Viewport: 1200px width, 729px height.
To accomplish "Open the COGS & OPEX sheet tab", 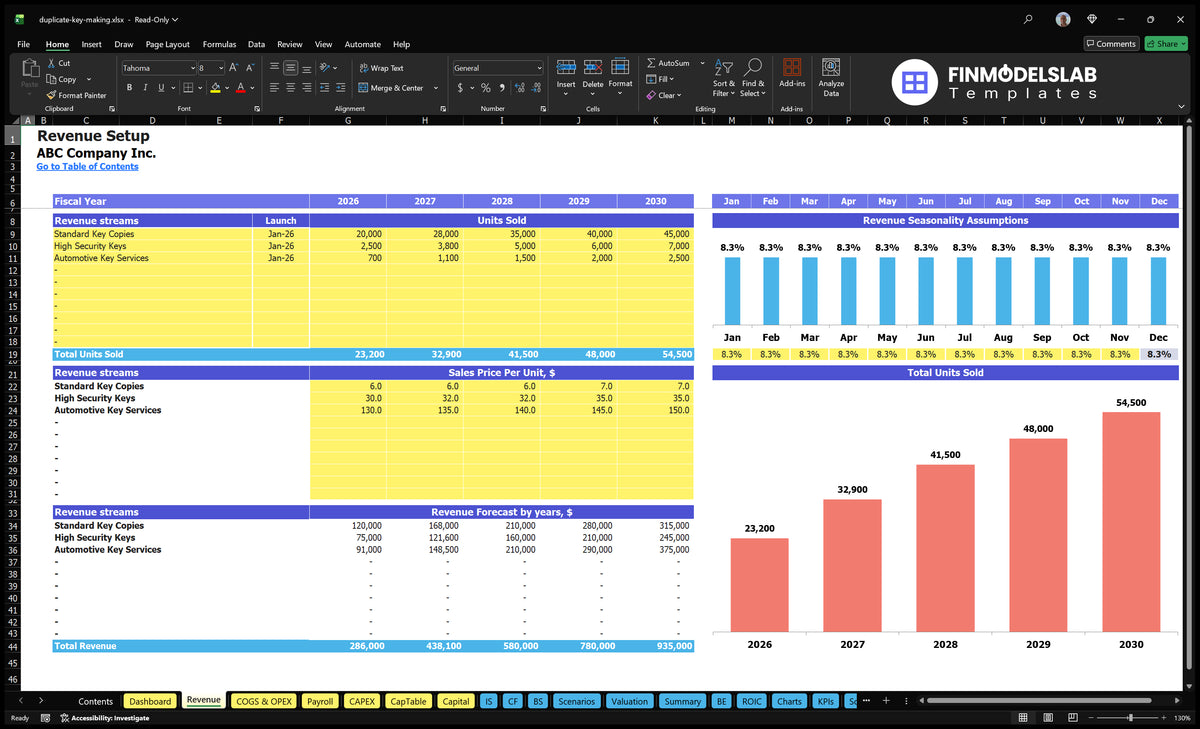I will (x=263, y=701).
